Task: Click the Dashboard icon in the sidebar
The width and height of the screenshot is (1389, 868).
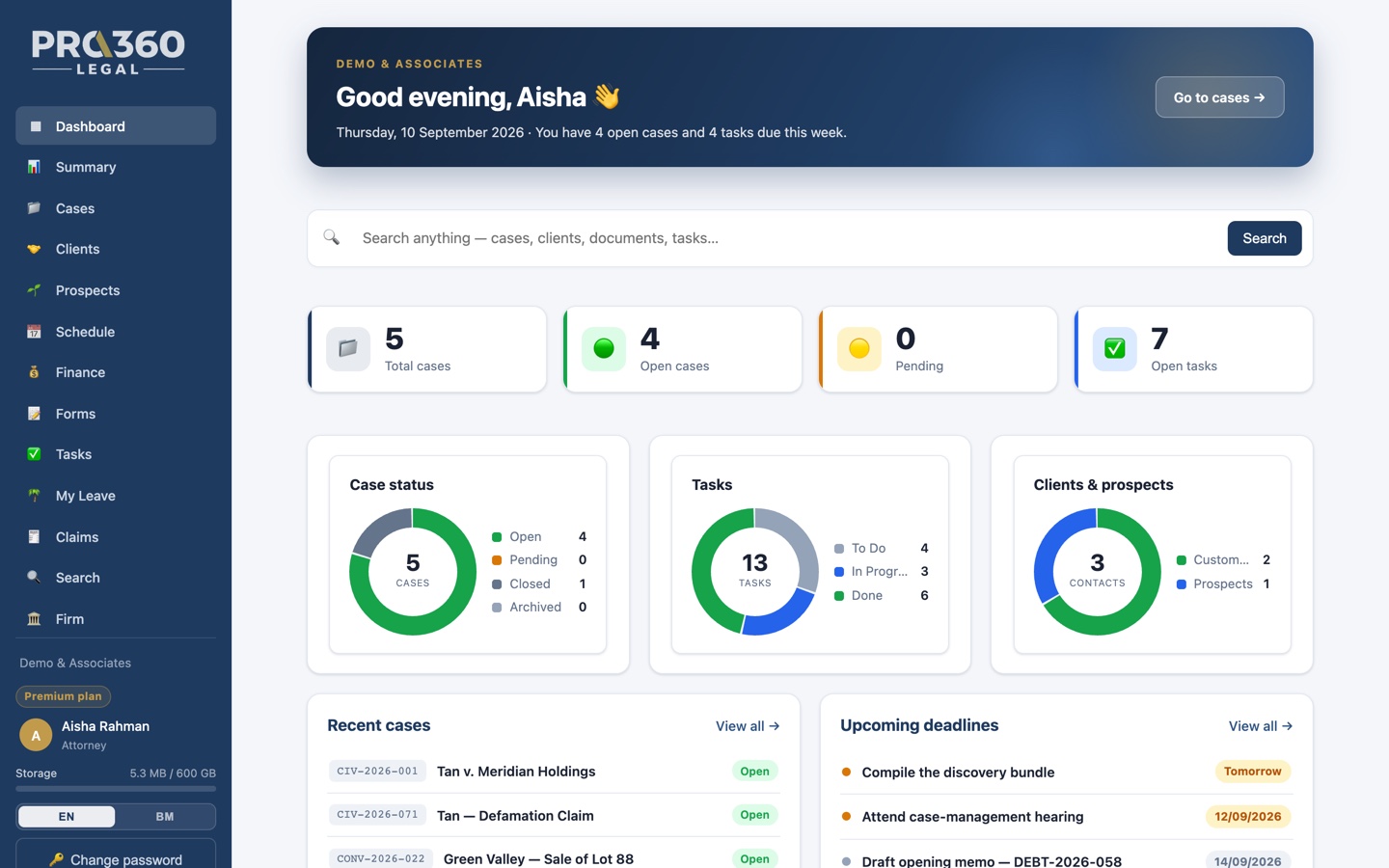Action: [35, 126]
